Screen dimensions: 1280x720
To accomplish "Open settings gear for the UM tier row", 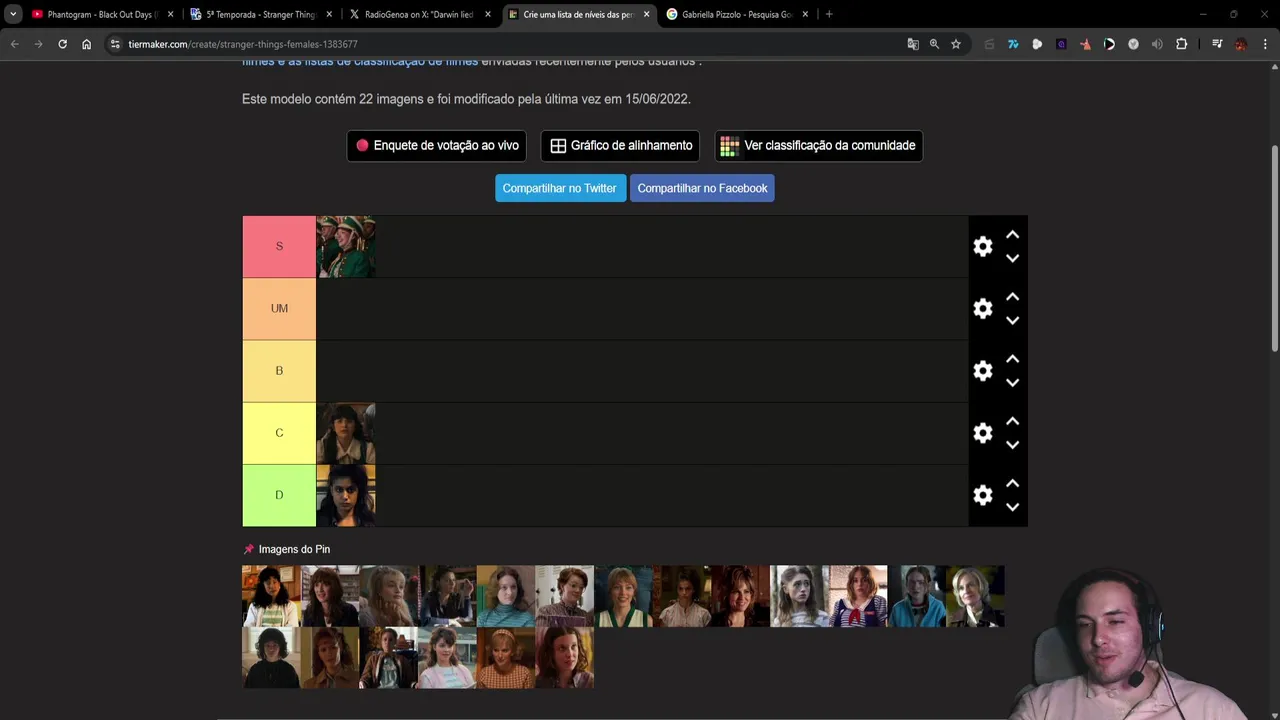I will (x=983, y=309).
